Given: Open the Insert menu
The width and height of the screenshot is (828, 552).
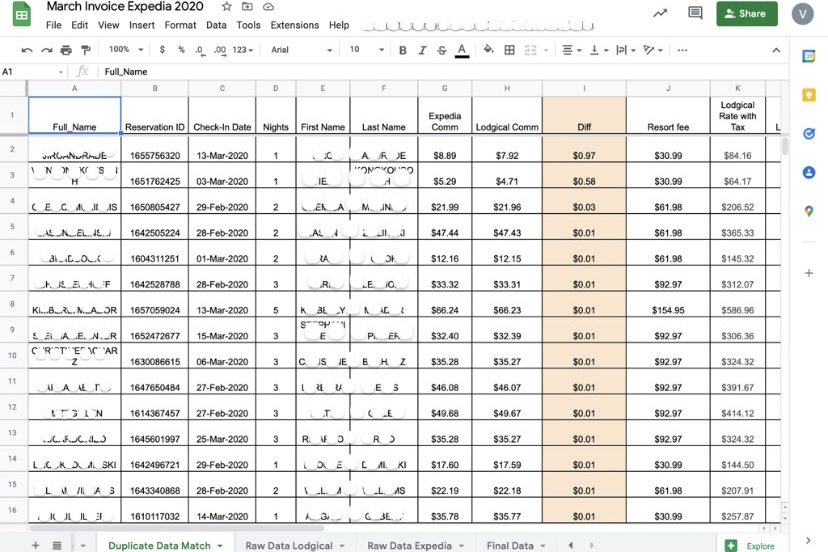Looking at the screenshot, I should click(142, 25).
